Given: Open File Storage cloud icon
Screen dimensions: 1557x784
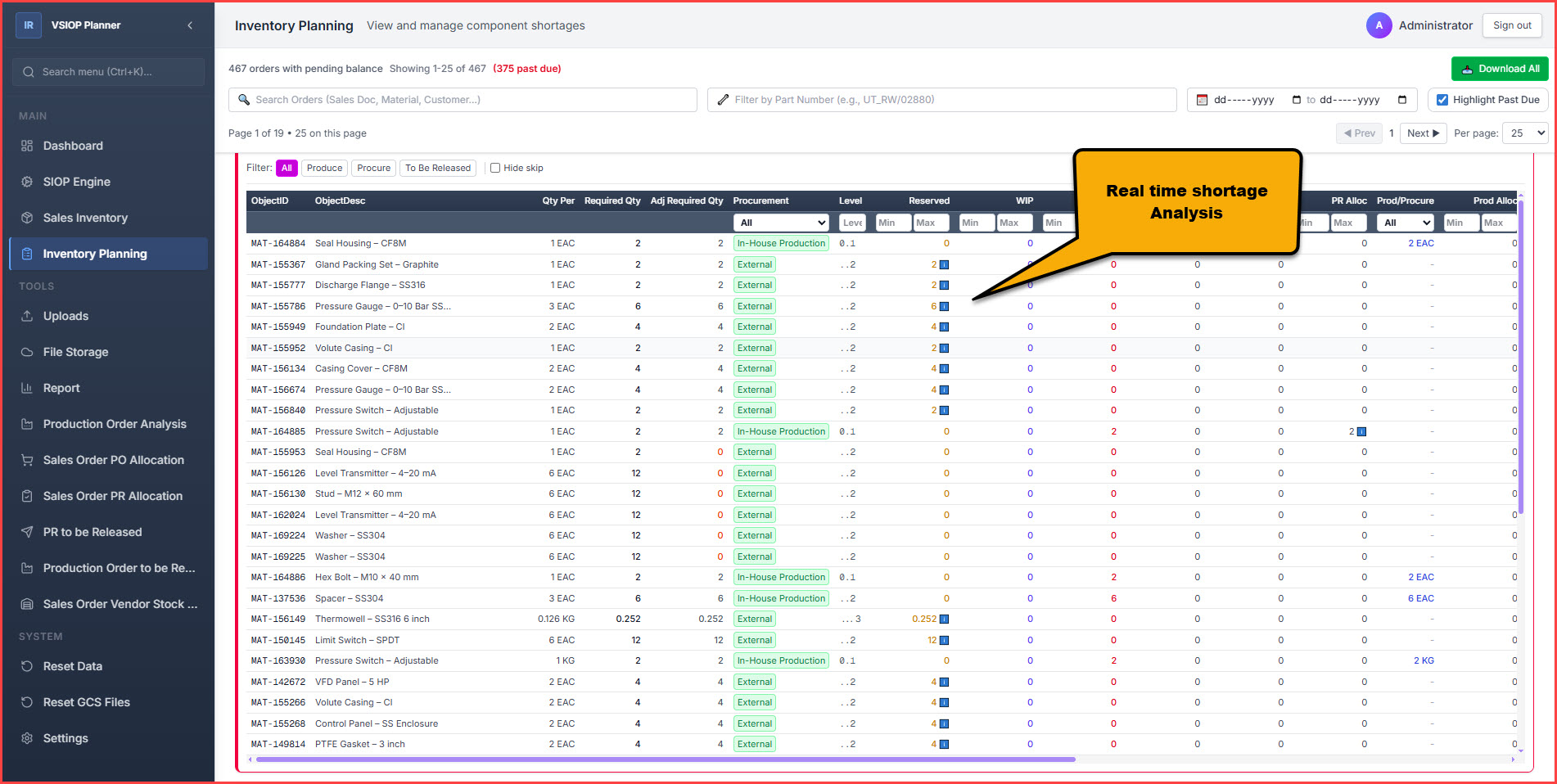Looking at the screenshot, I should tap(27, 352).
